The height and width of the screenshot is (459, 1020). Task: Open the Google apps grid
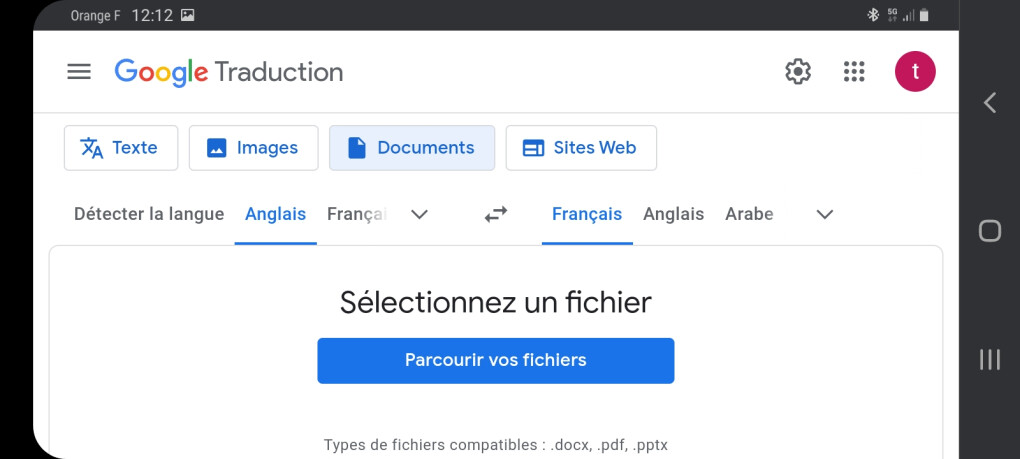(x=853, y=72)
